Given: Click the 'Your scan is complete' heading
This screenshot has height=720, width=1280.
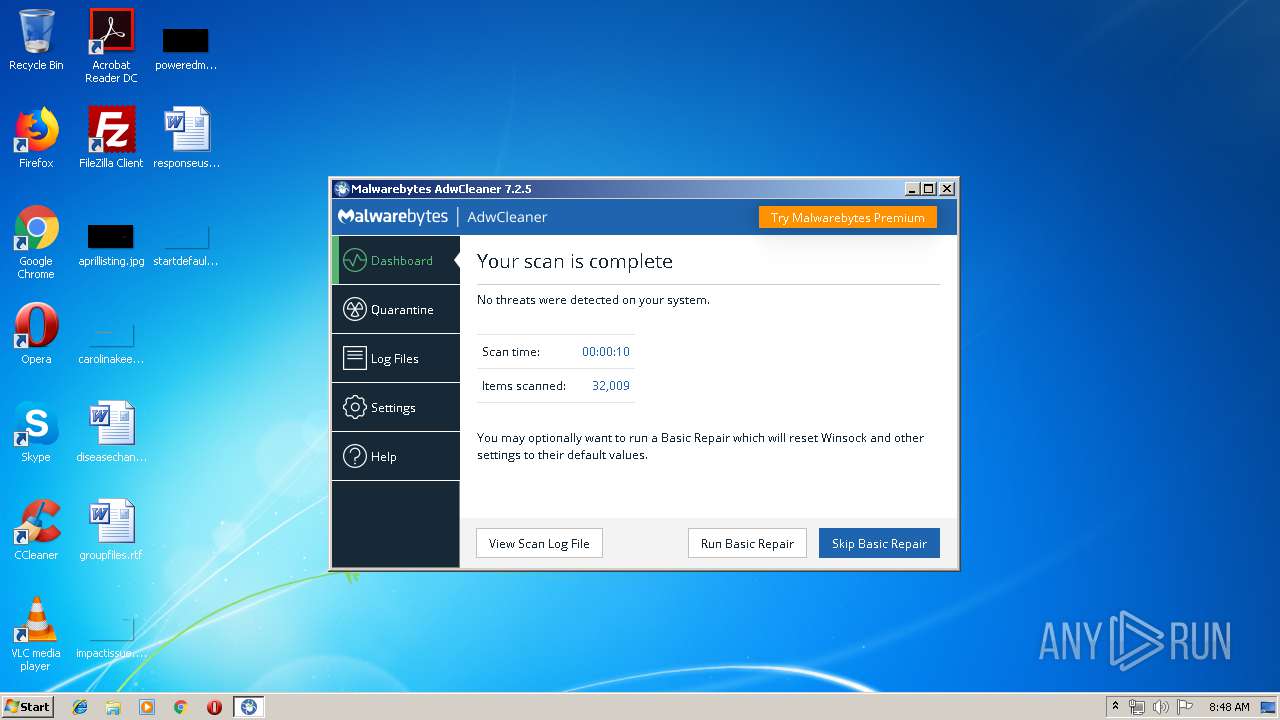Looking at the screenshot, I should [575, 261].
